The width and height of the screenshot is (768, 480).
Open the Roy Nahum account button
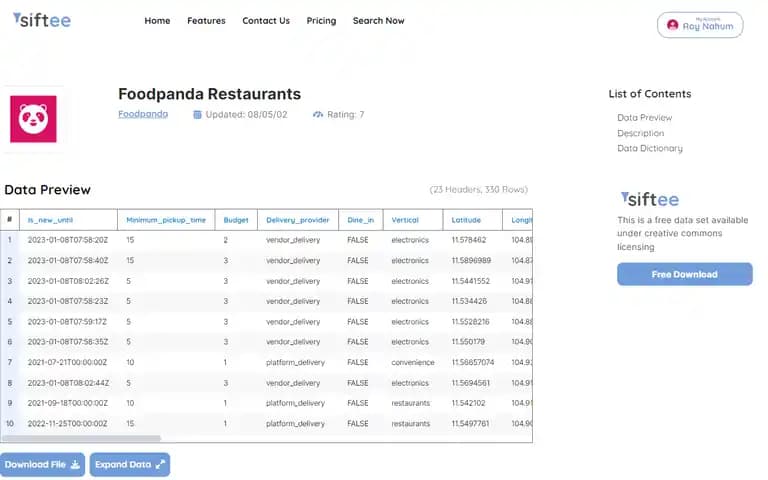click(700, 25)
